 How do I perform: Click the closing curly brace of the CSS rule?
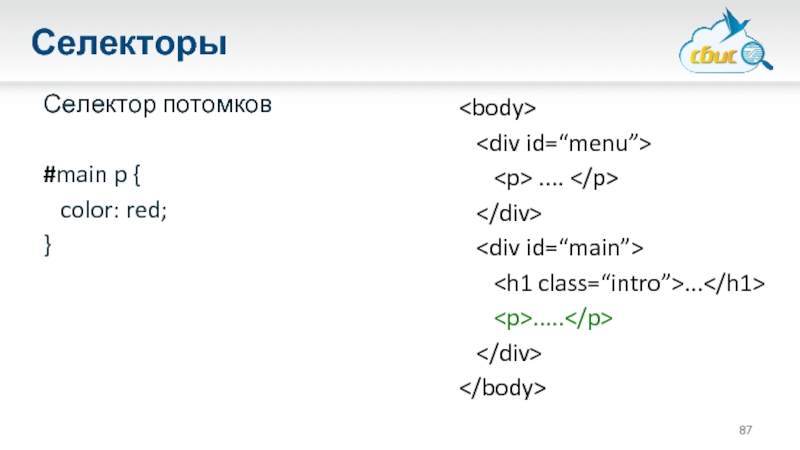(x=47, y=245)
